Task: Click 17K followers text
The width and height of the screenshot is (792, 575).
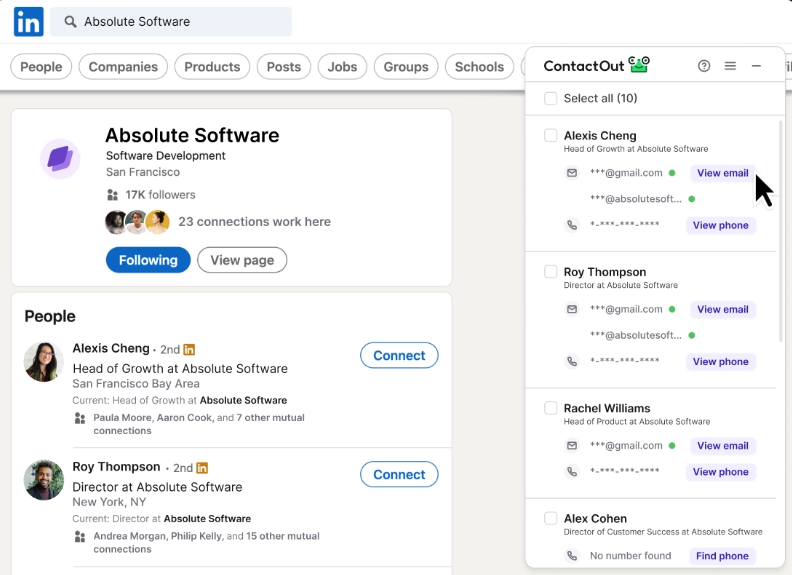Action: click(160, 195)
